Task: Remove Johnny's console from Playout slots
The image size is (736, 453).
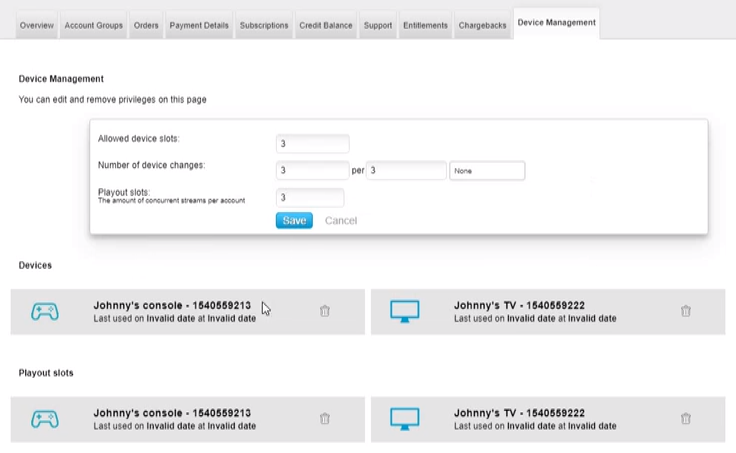Action: point(324,419)
